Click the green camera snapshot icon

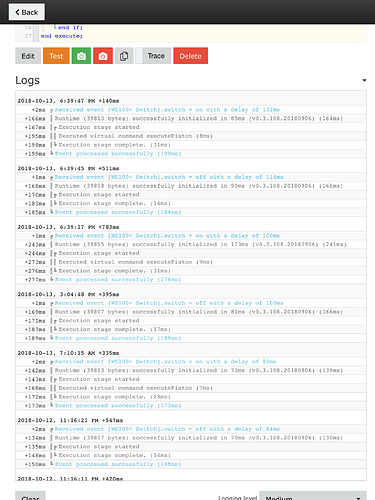coord(81,56)
